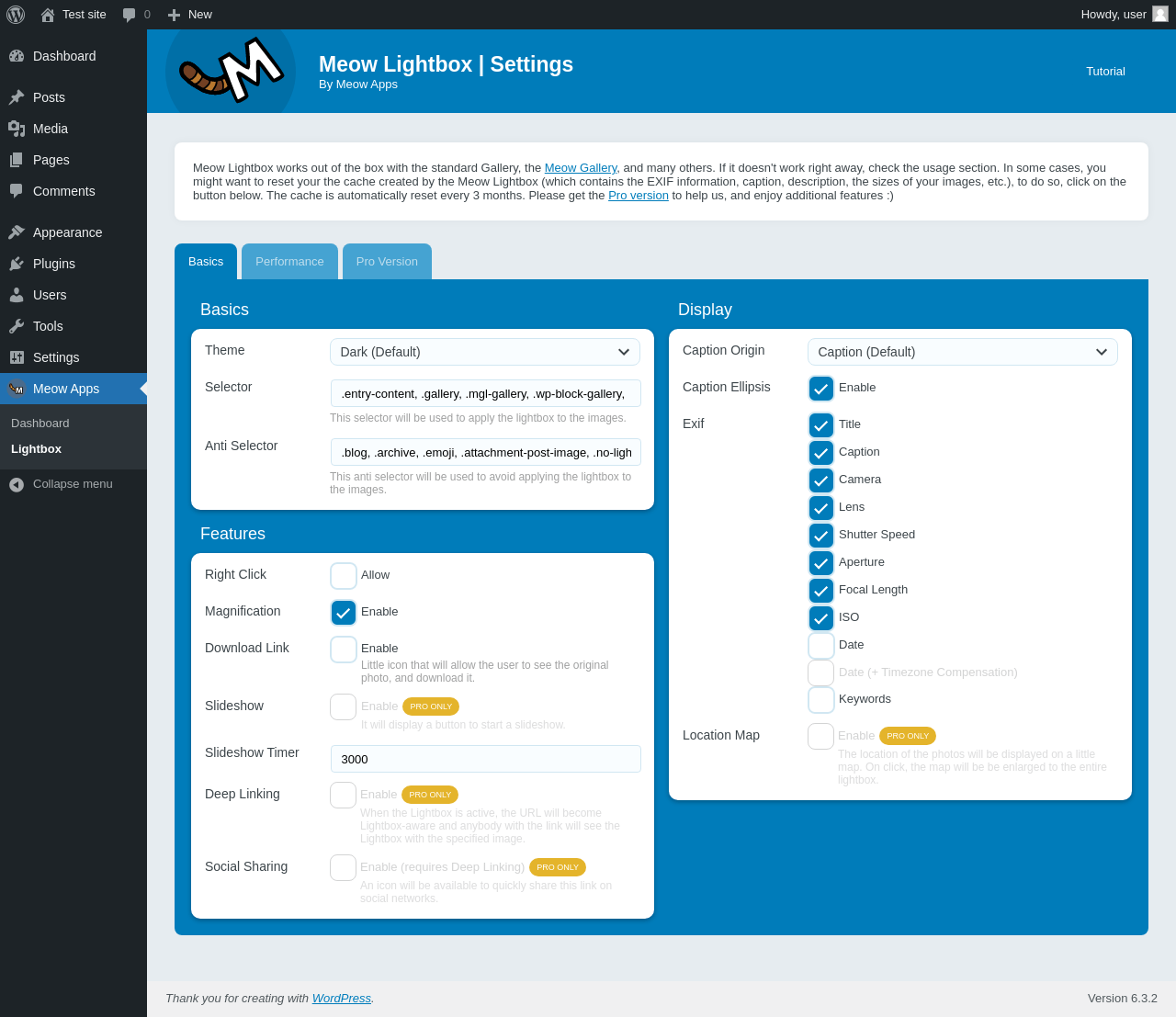Image resolution: width=1176 pixels, height=1017 pixels.
Task: Click the Slideshow PRO ONLY badge
Action: [x=431, y=706]
